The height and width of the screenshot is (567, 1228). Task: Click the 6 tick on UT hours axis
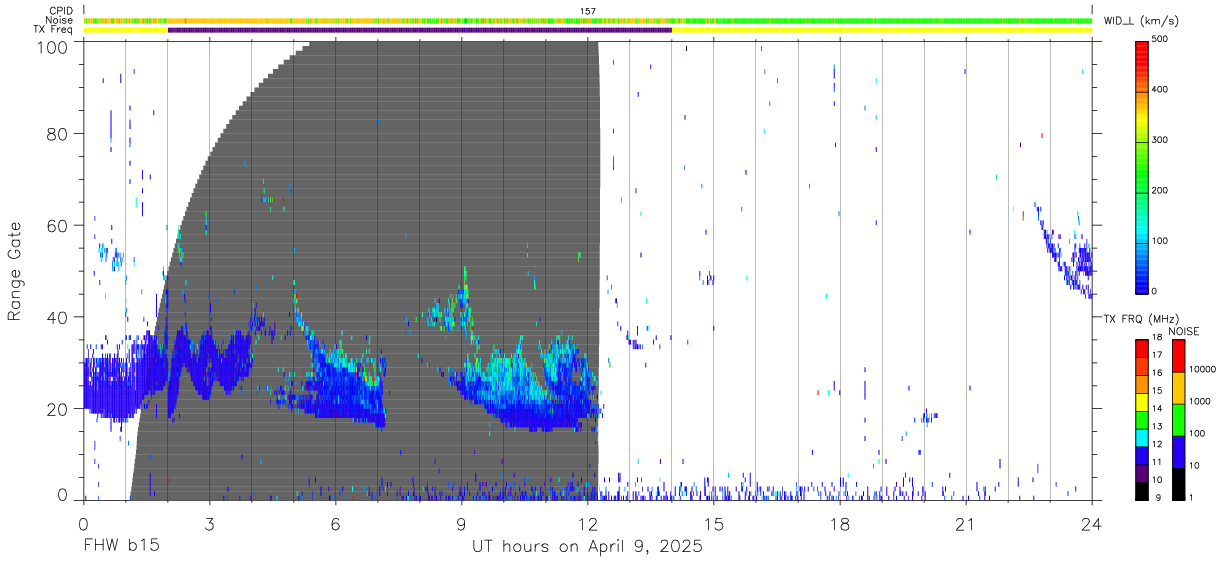click(336, 524)
